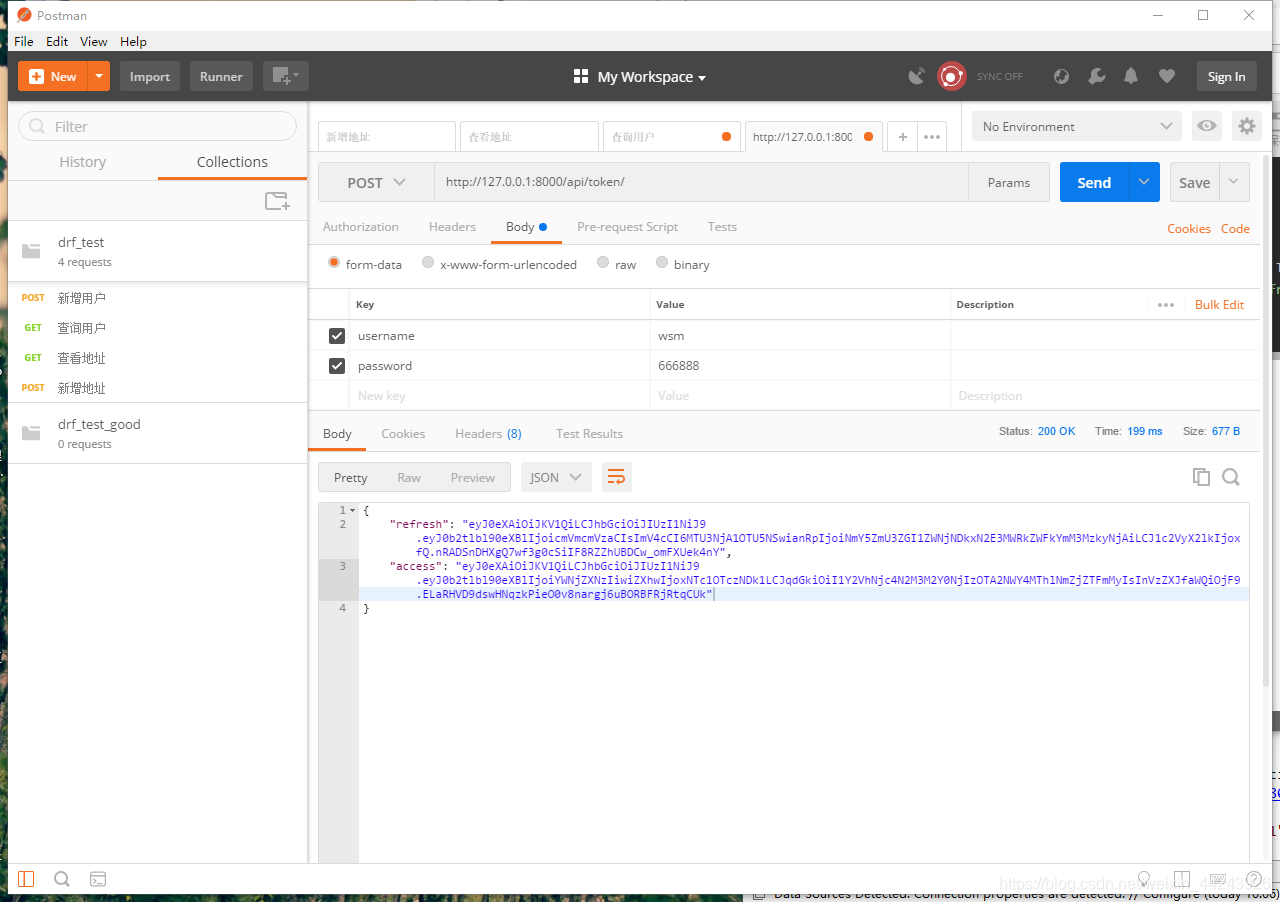Open Code snippet link

click(1235, 229)
